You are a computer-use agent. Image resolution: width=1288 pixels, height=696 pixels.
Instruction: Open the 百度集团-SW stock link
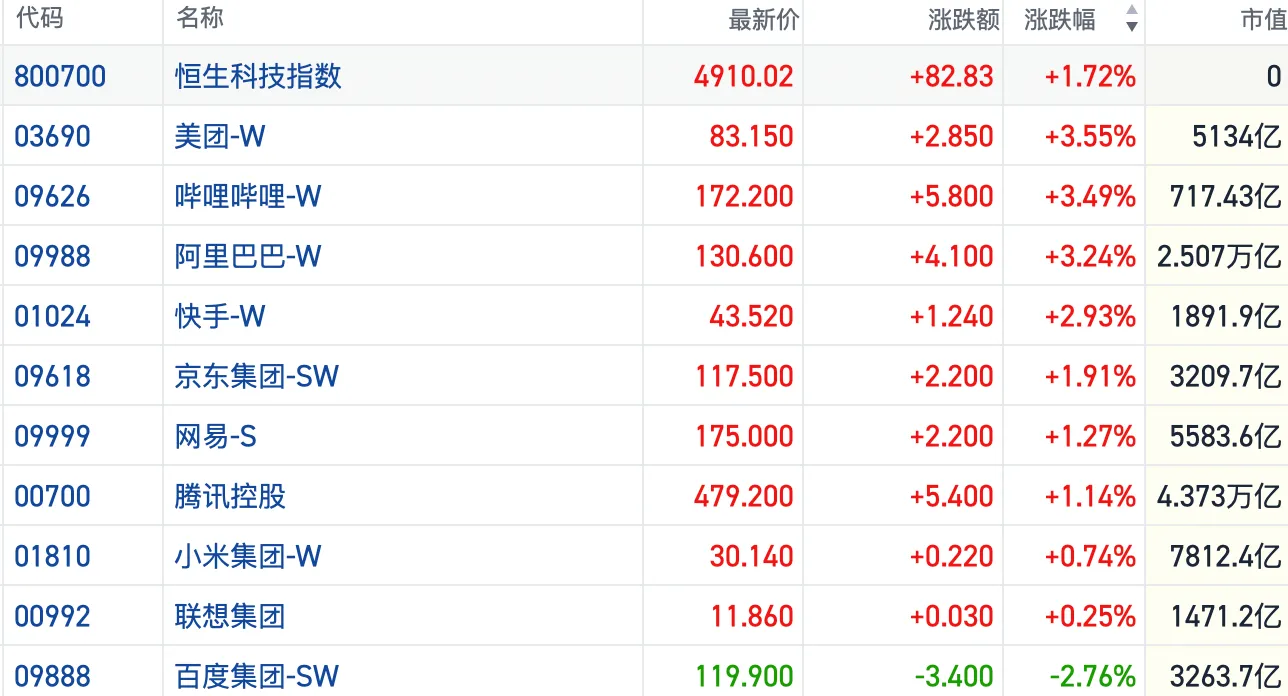tap(257, 676)
